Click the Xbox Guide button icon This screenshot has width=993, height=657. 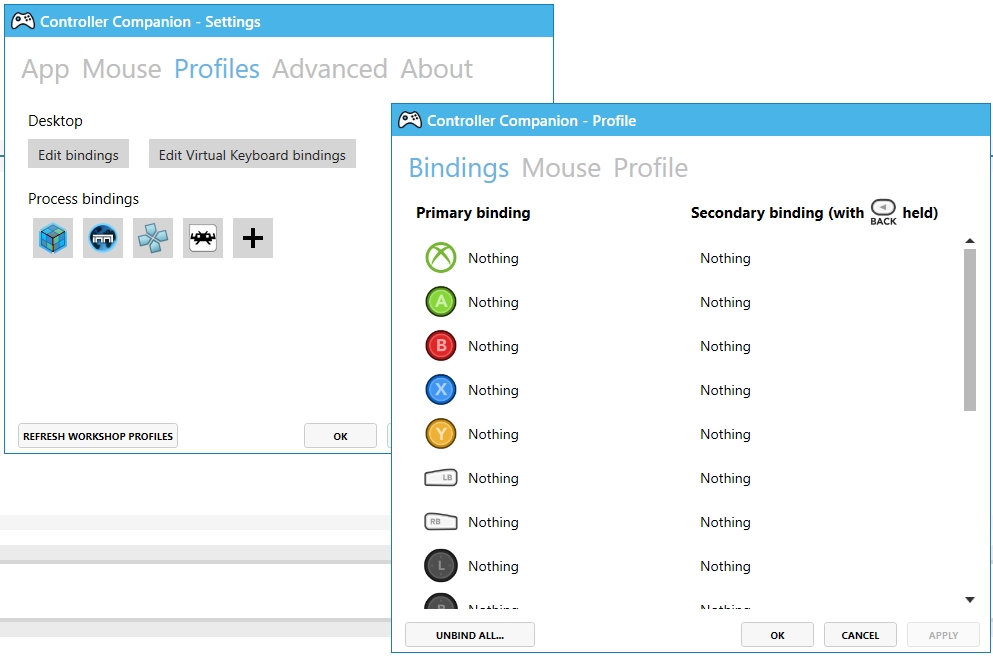click(441, 258)
